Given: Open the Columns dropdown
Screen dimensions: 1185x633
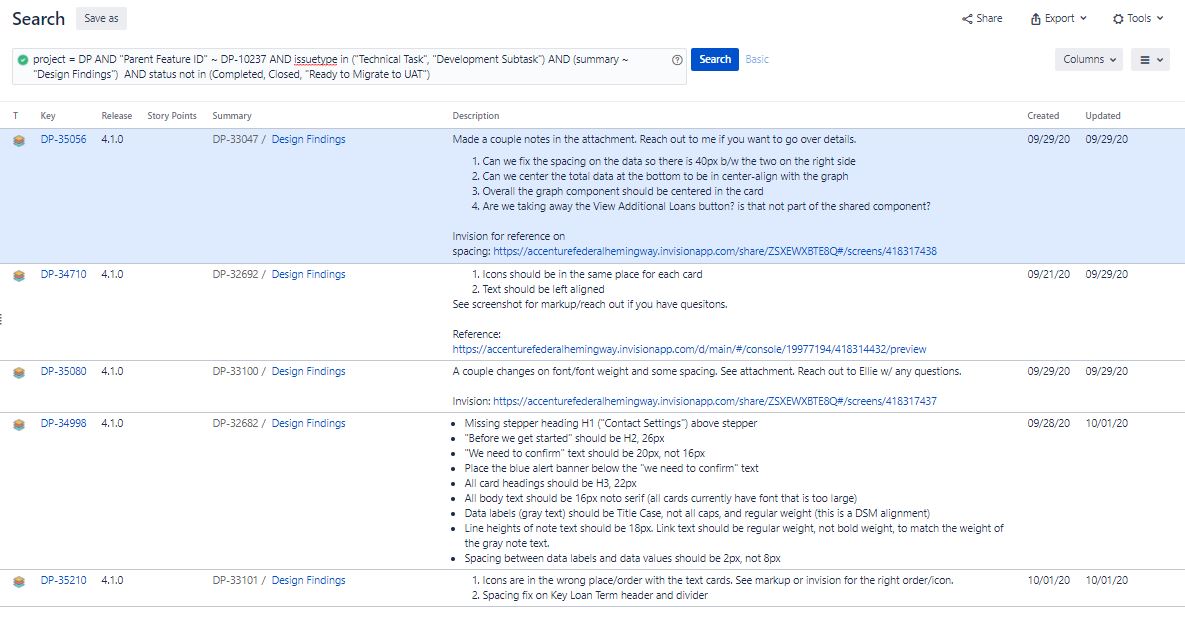Looking at the screenshot, I should (1088, 59).
